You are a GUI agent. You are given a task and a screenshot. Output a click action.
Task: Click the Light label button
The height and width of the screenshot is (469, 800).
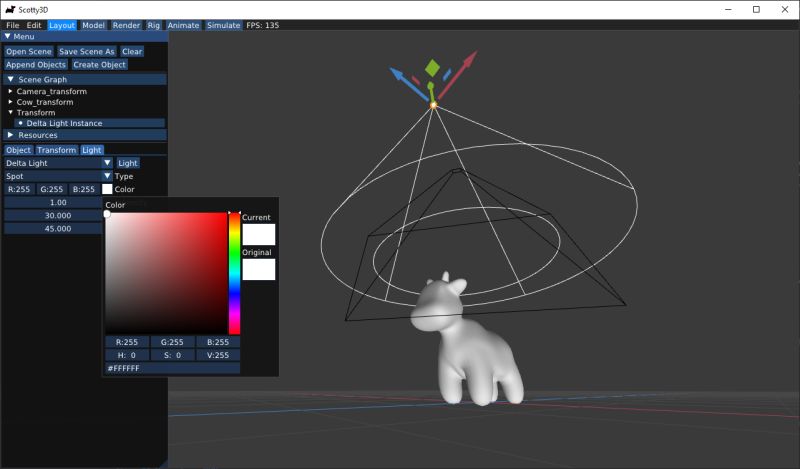(x=128, y=163)
